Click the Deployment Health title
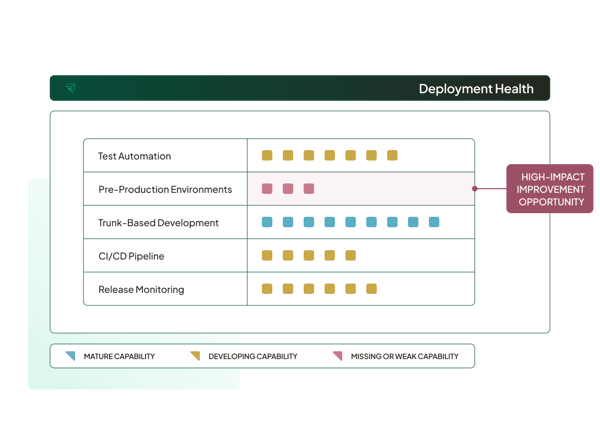Viewport: 600px width, 443px height. (x=476, y=89)
